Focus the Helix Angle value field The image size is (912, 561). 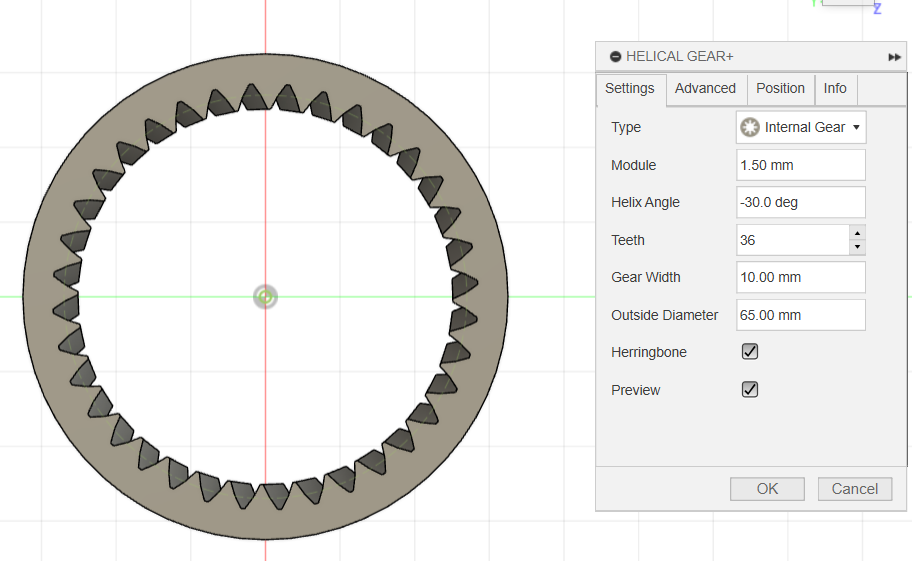[x=800, y=202]
